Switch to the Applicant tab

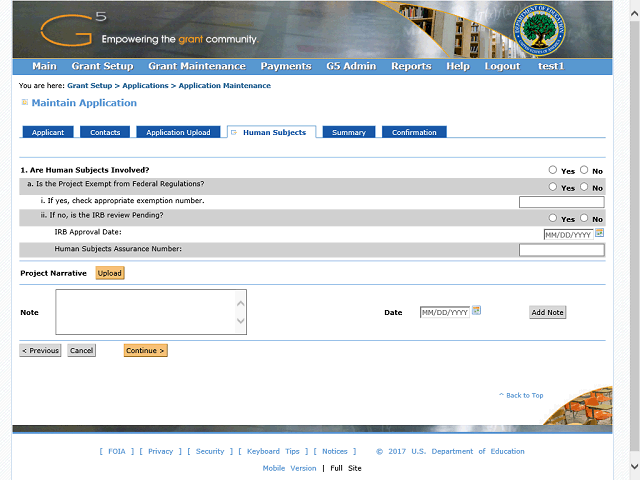tap(48, 132)
